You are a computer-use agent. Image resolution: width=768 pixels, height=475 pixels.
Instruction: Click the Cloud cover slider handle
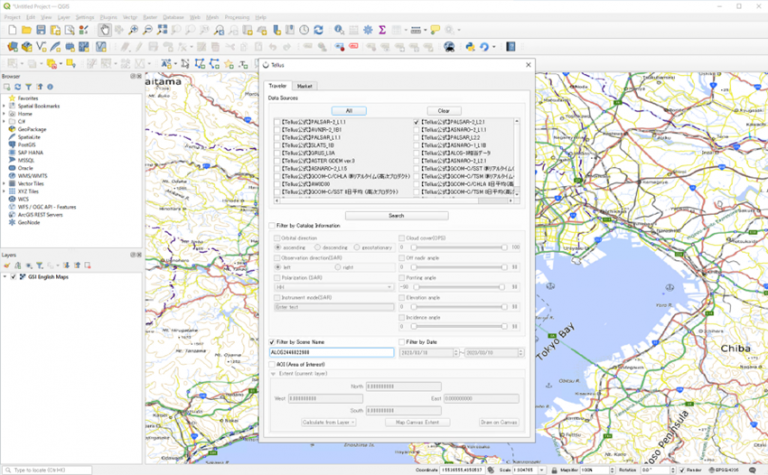pos(413,247)
